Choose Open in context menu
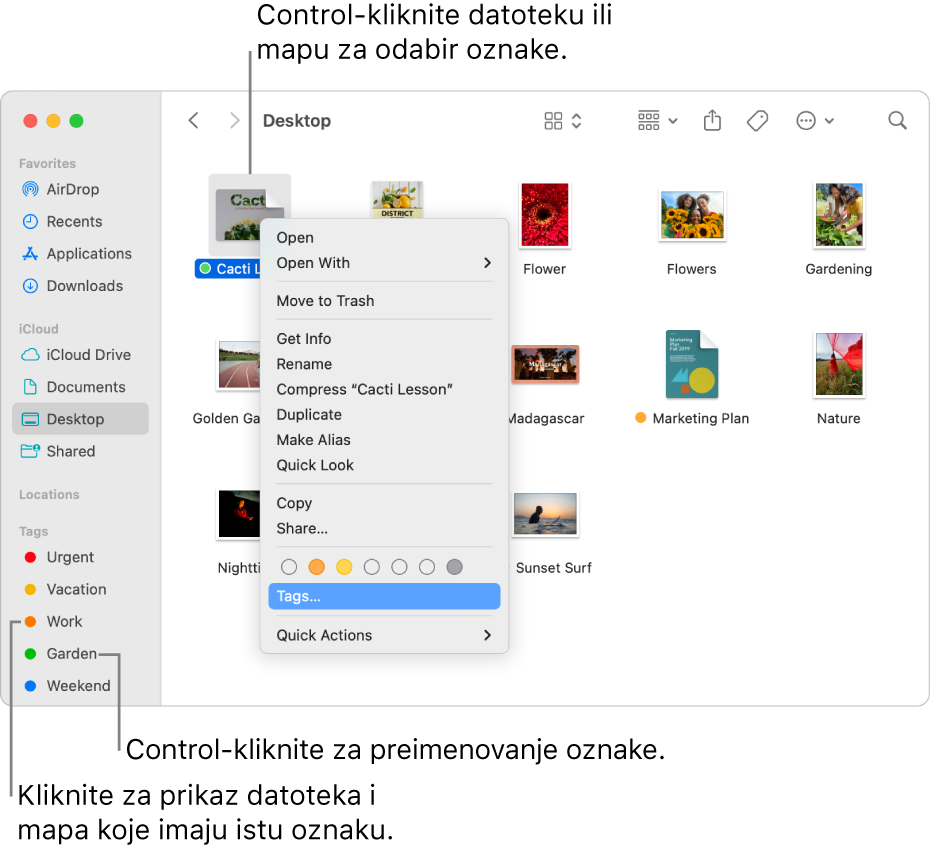931x851 pixels. tap(384, 238)
